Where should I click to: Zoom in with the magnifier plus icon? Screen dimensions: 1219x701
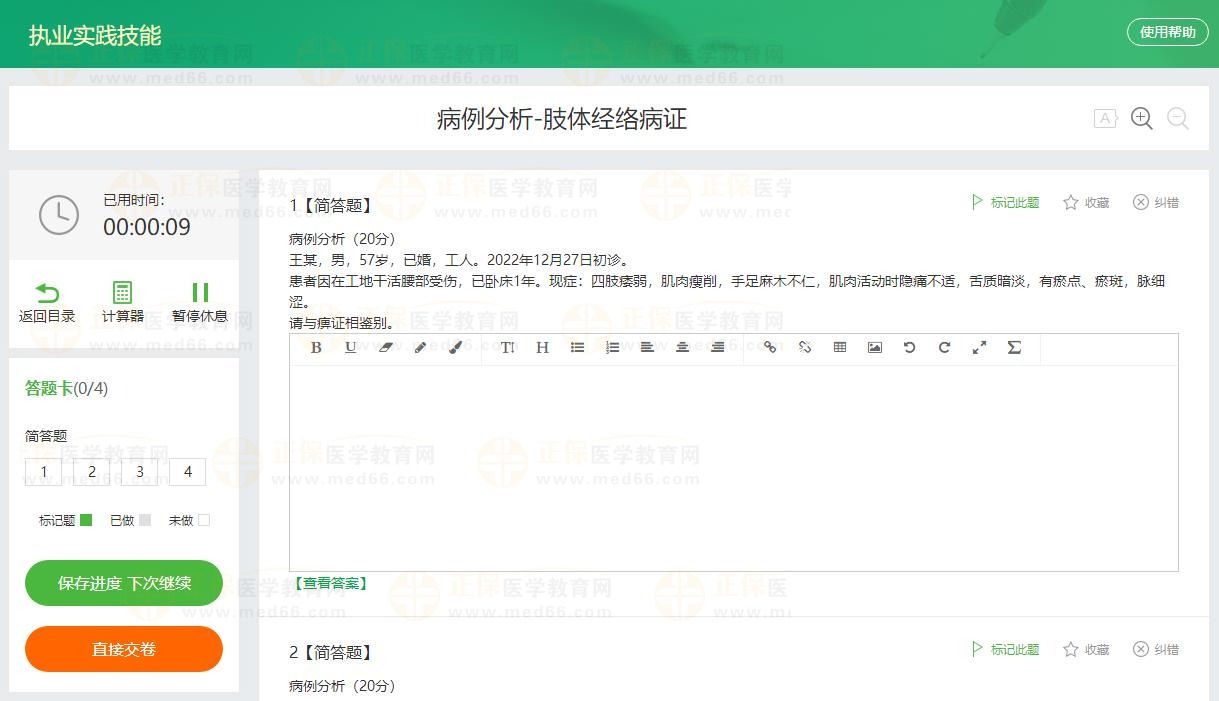(1141, 119)
